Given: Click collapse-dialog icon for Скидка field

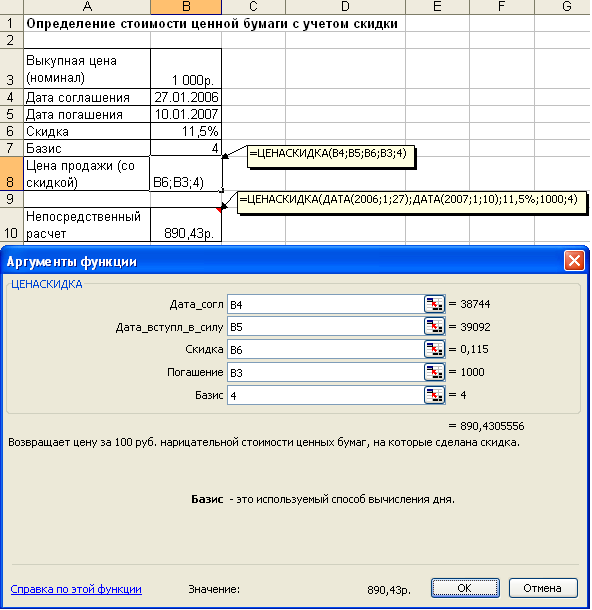Looking at the screenshot, I should tap(434, 349).
